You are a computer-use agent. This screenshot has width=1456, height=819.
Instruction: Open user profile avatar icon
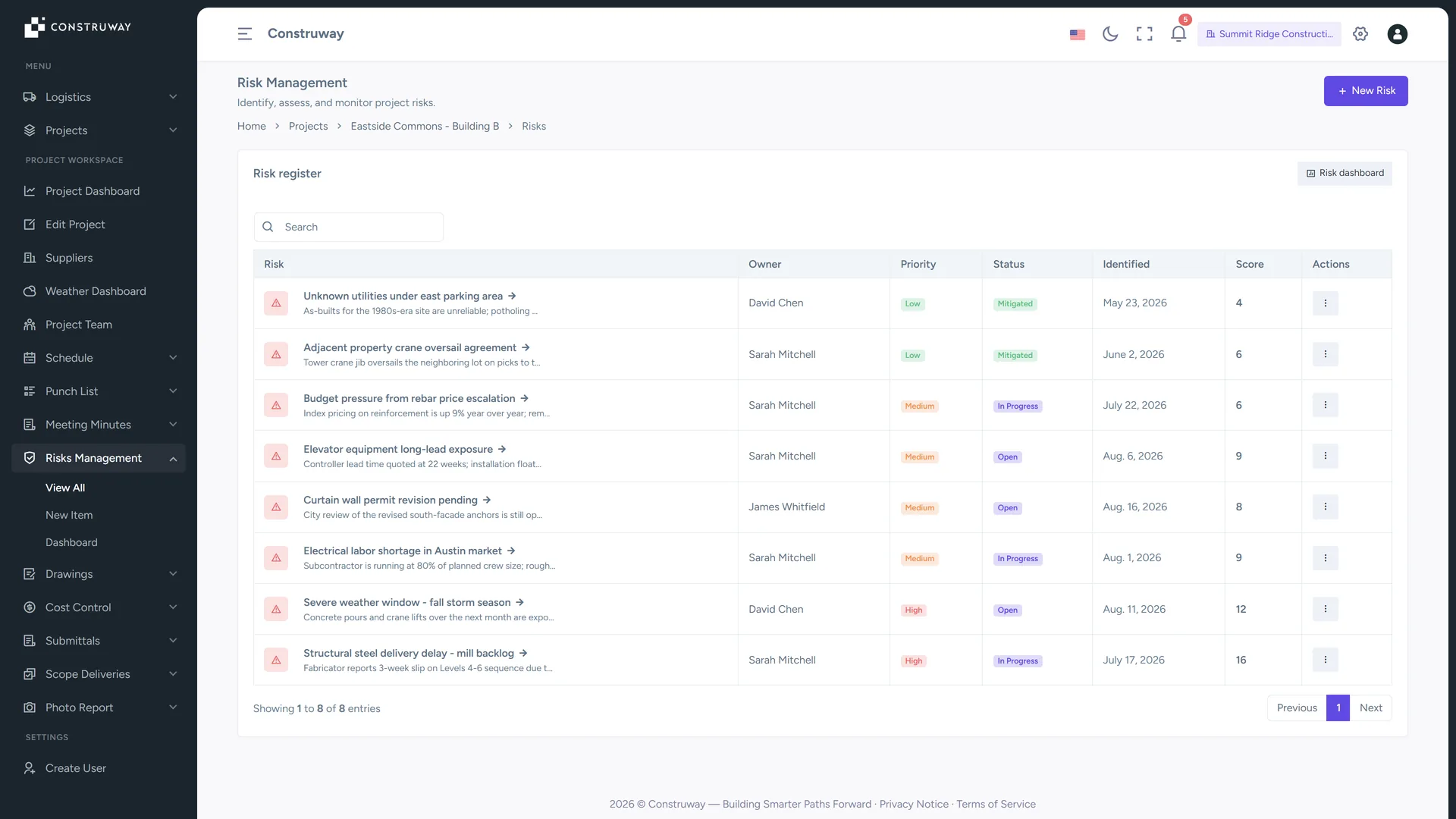[x=1397, y=34]
